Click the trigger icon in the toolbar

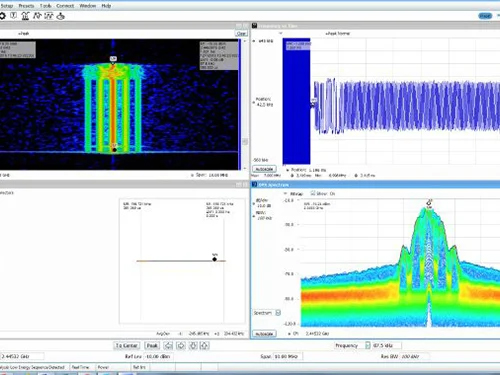pos(14,15)
